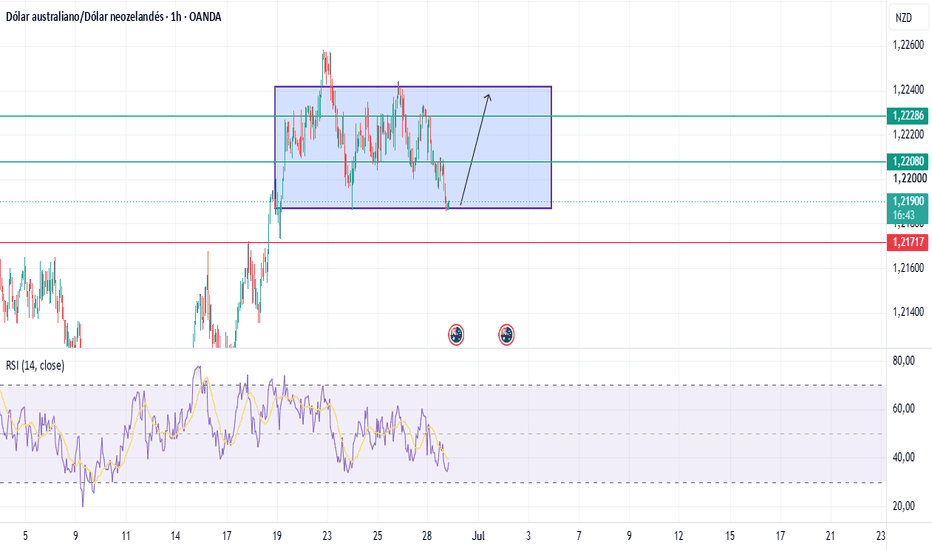This screenshot has height=550, width=932.
Task: Click the 1,21400 price axis value
Action: (908, 312)
